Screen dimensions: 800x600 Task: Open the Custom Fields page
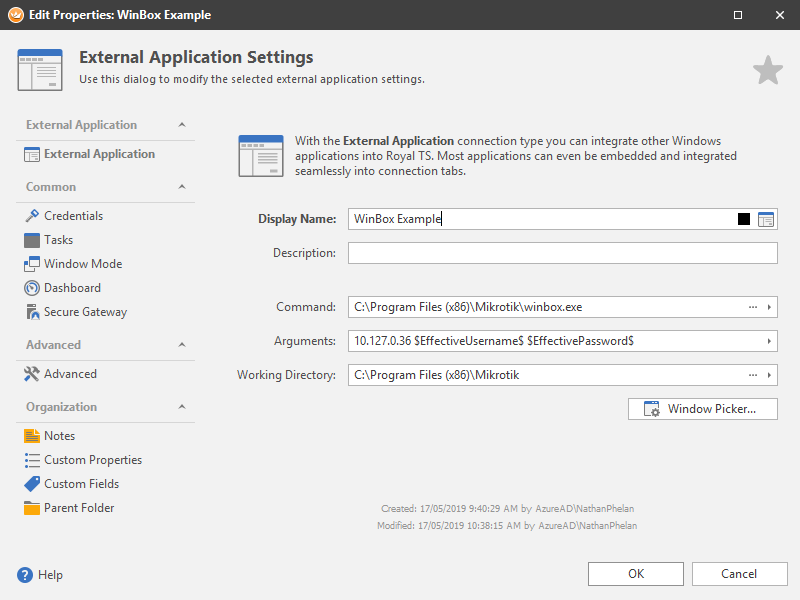(x=81, y=484)
